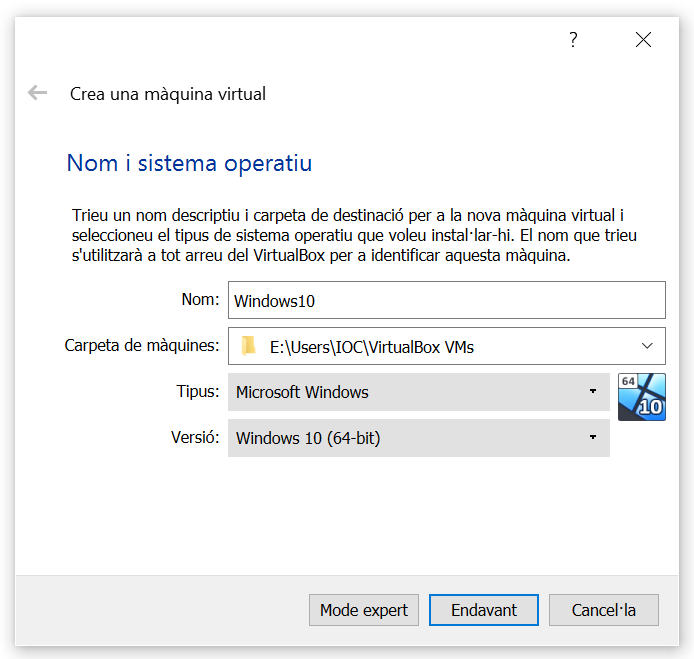Click the Versió: label

pyautogui.click(x=195, y=437)
